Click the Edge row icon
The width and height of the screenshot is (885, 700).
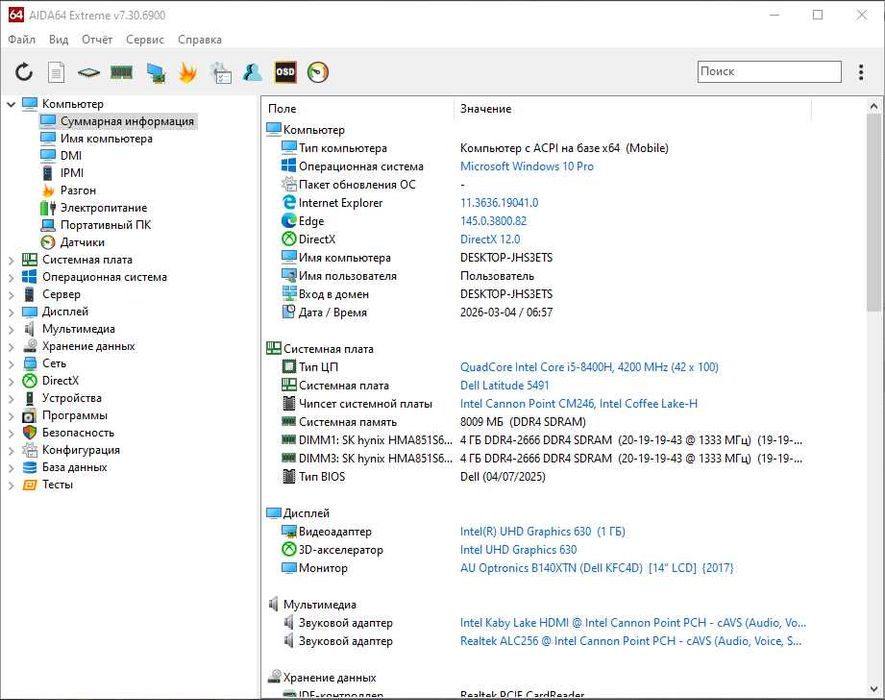pyautogui.click(x=289, y=221)
